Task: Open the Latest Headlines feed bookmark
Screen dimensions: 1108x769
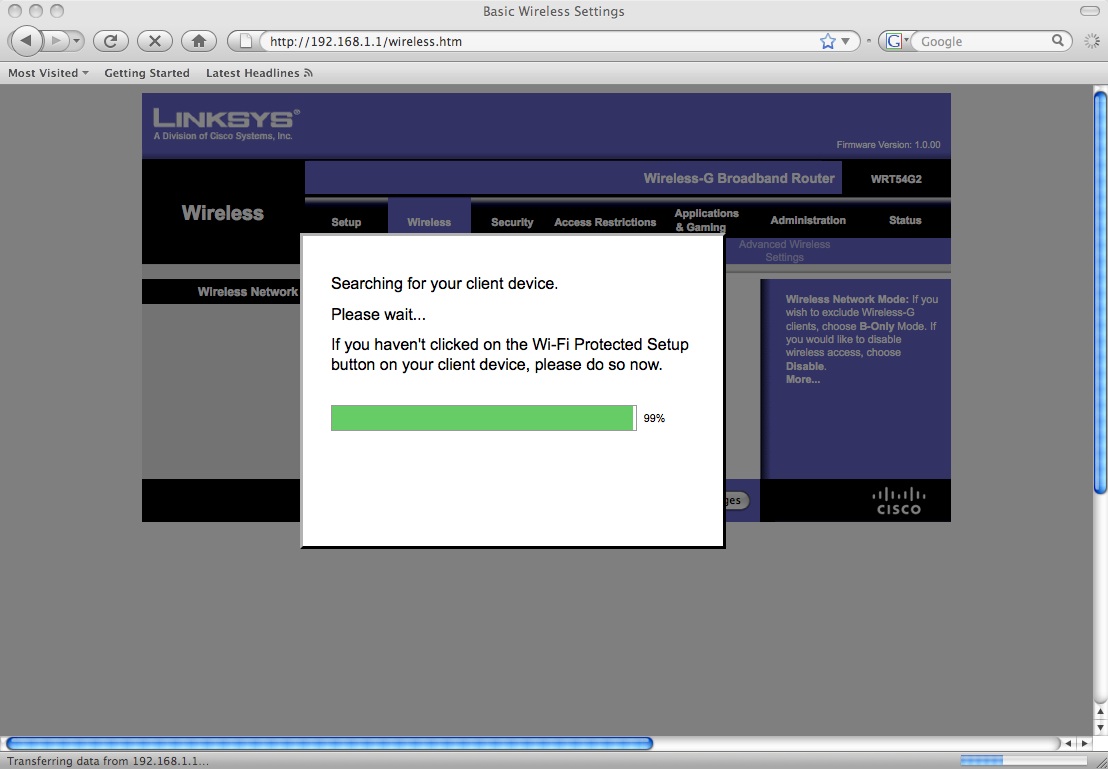Action: coord(259,73)
